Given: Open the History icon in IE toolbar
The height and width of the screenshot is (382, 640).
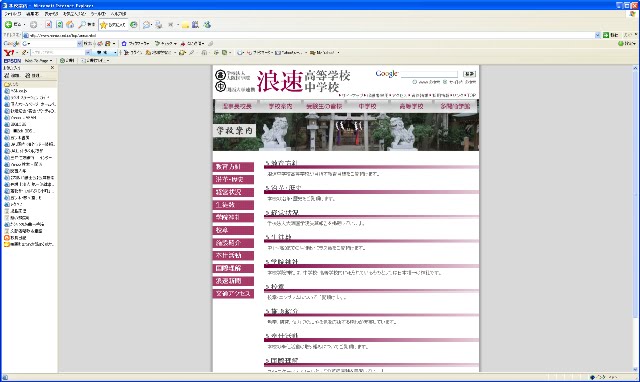Looking at the screenshot, I should pos(133,24).
